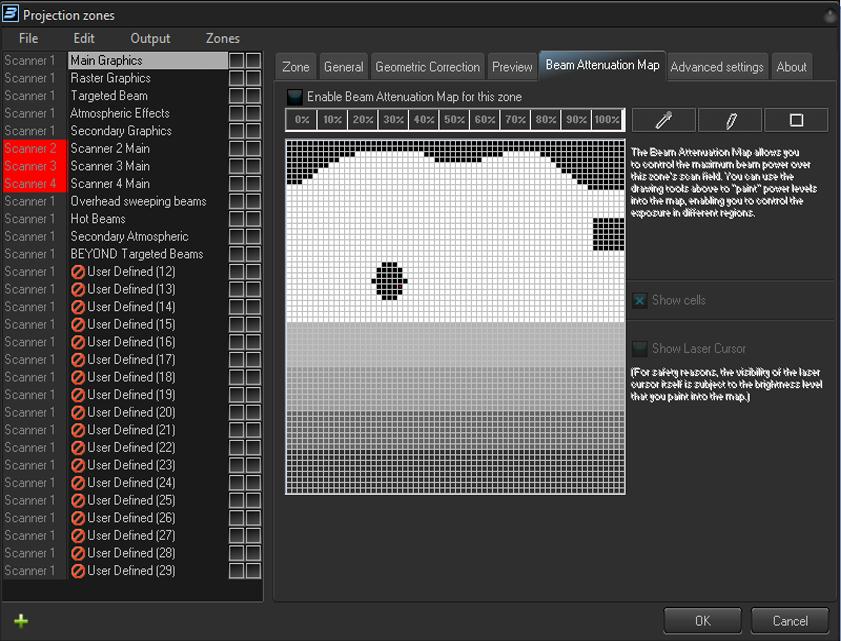This screenshot has width=841, height=641.
Task: Click disabled icon beside User Defined (20)
Action: click(78, 412)
